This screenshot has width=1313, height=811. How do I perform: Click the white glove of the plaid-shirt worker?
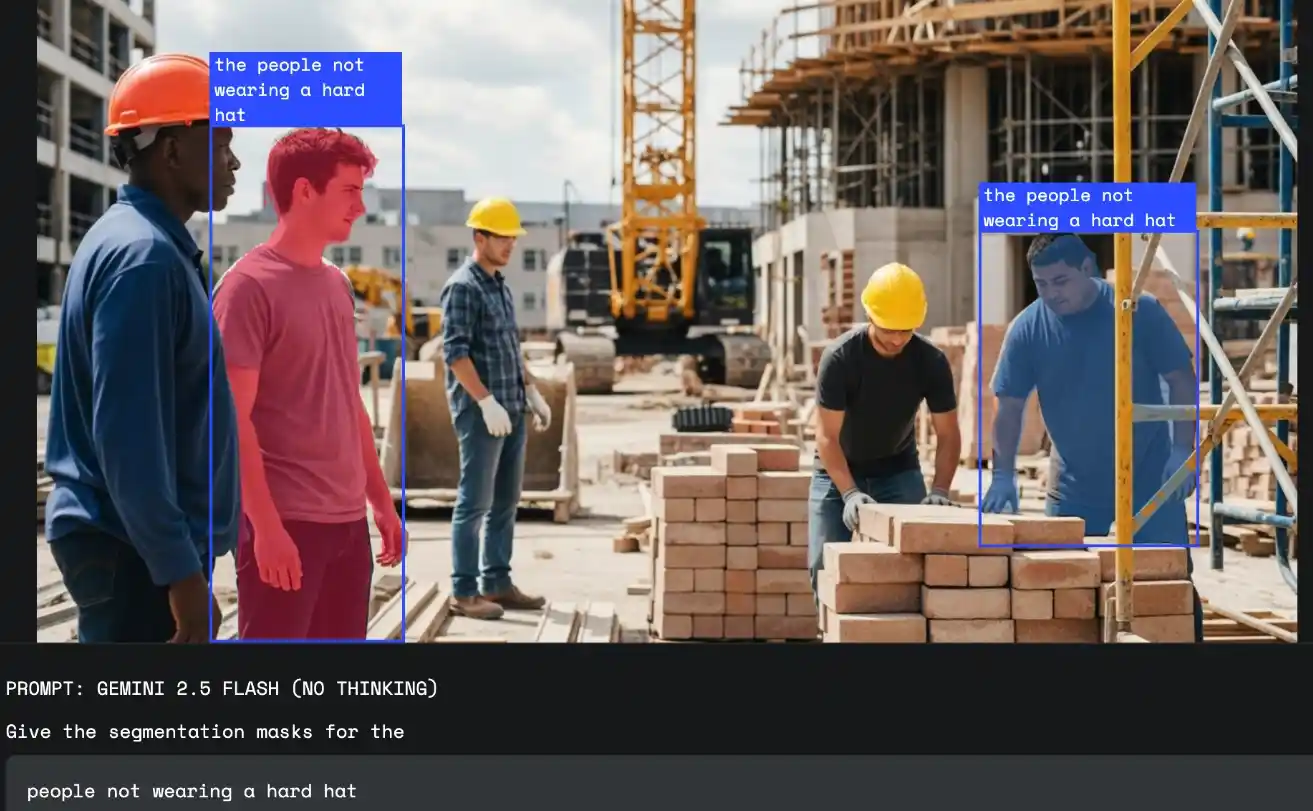(x=495, y=416)
